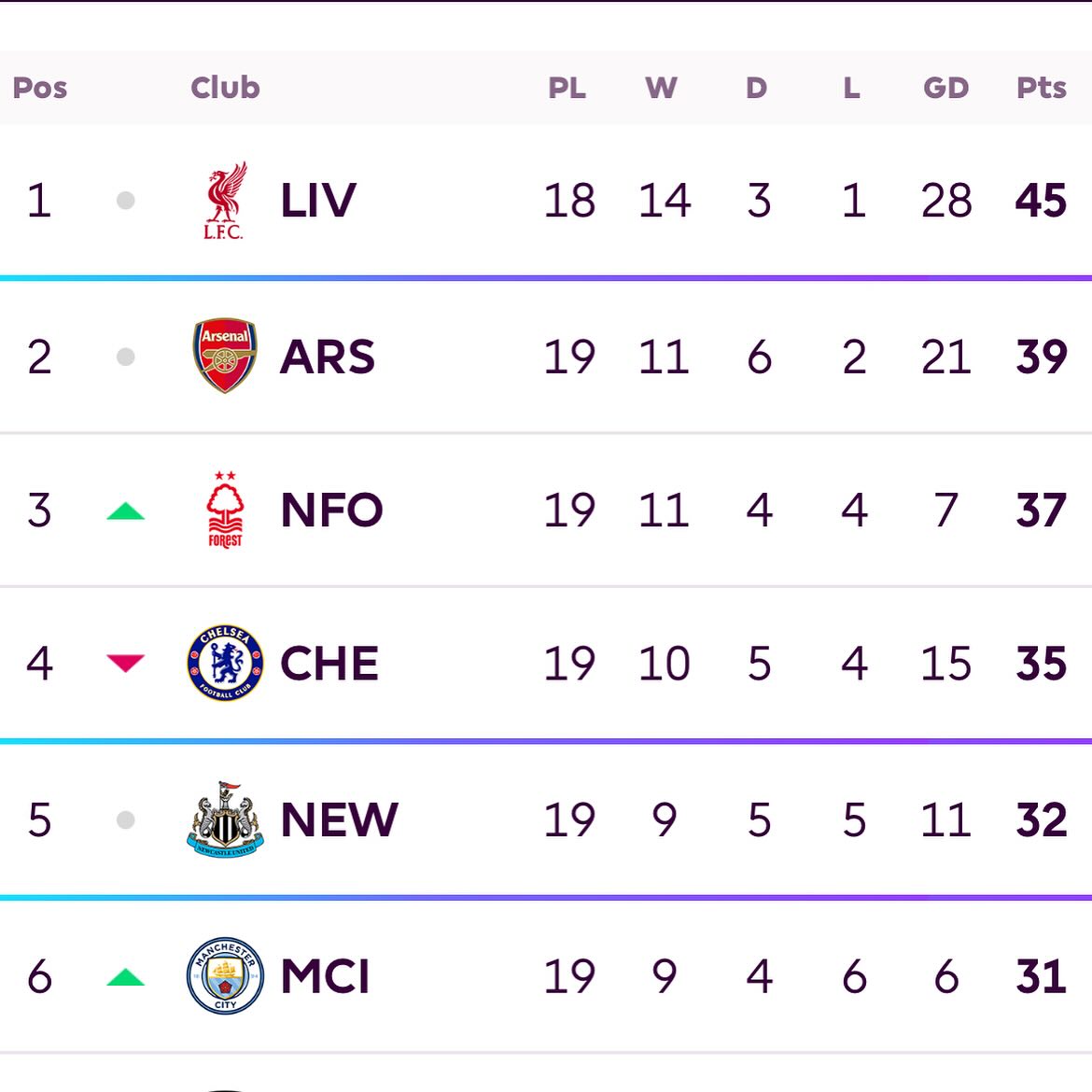Click the Nottingham Forest crest
This screenshot has width=1092, height=1092.
pos(225,510)
